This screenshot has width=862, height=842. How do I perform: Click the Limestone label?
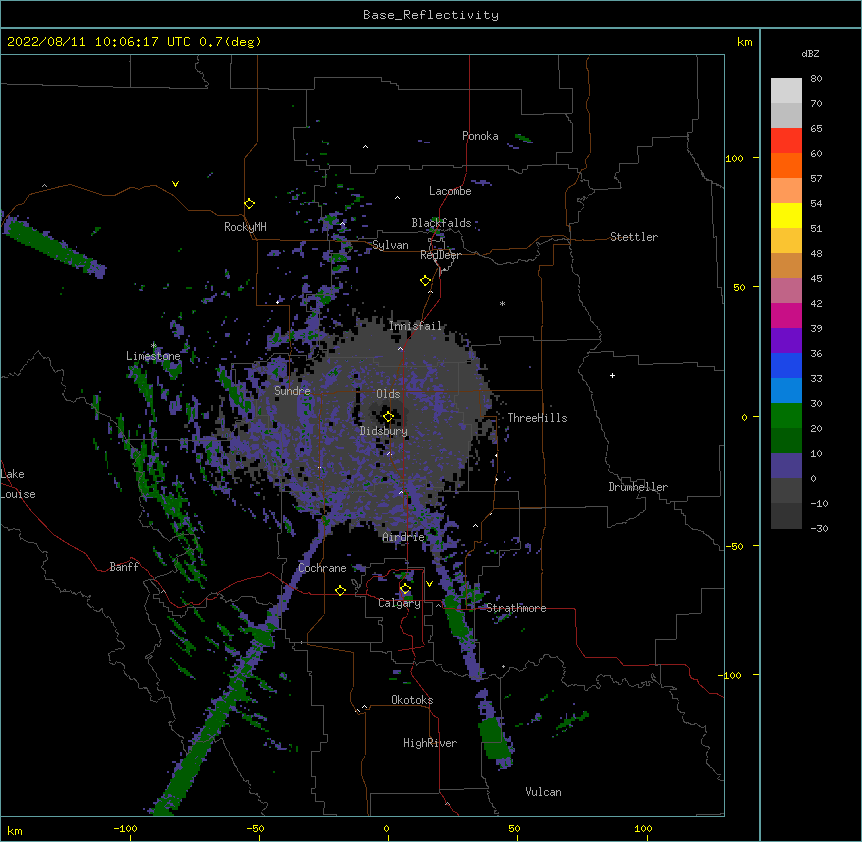tap(153, 356)
